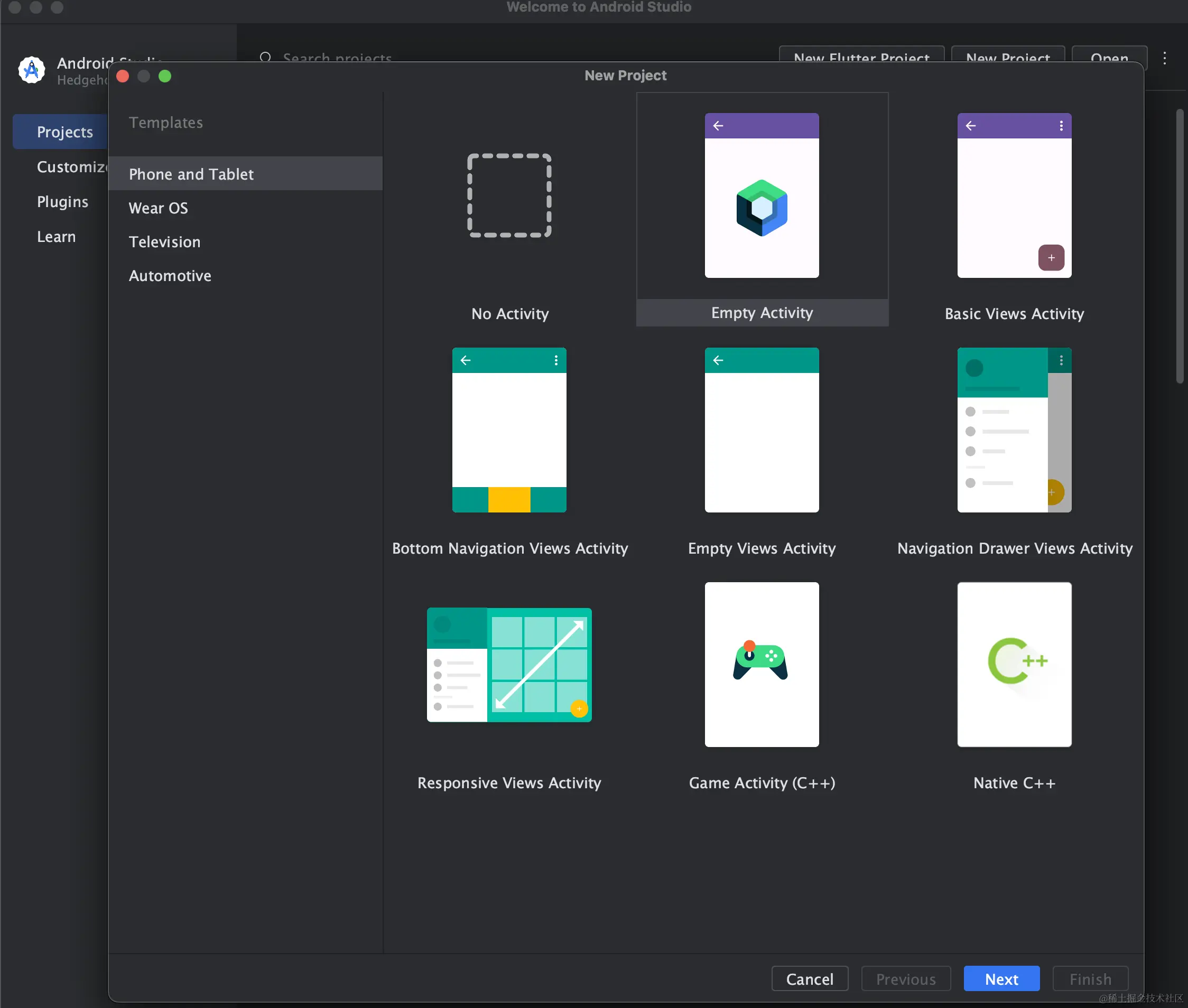
Task: Select Navigation Drawer Views Activity thumbnail
Action: tap(1014, 430)
